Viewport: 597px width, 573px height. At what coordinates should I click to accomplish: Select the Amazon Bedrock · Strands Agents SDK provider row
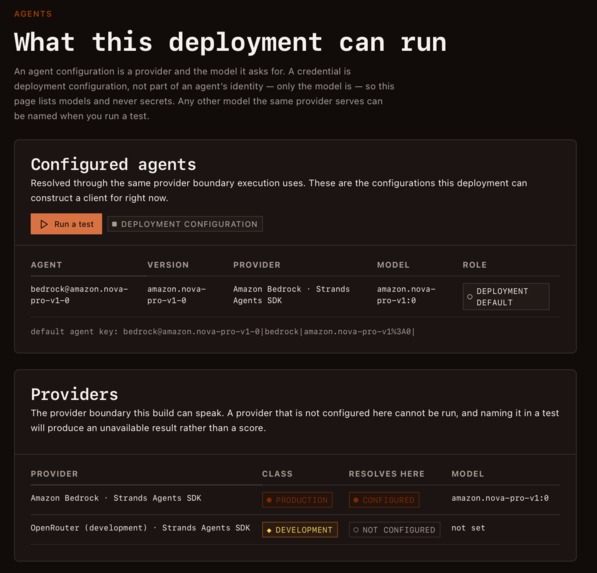pos(295,500)
